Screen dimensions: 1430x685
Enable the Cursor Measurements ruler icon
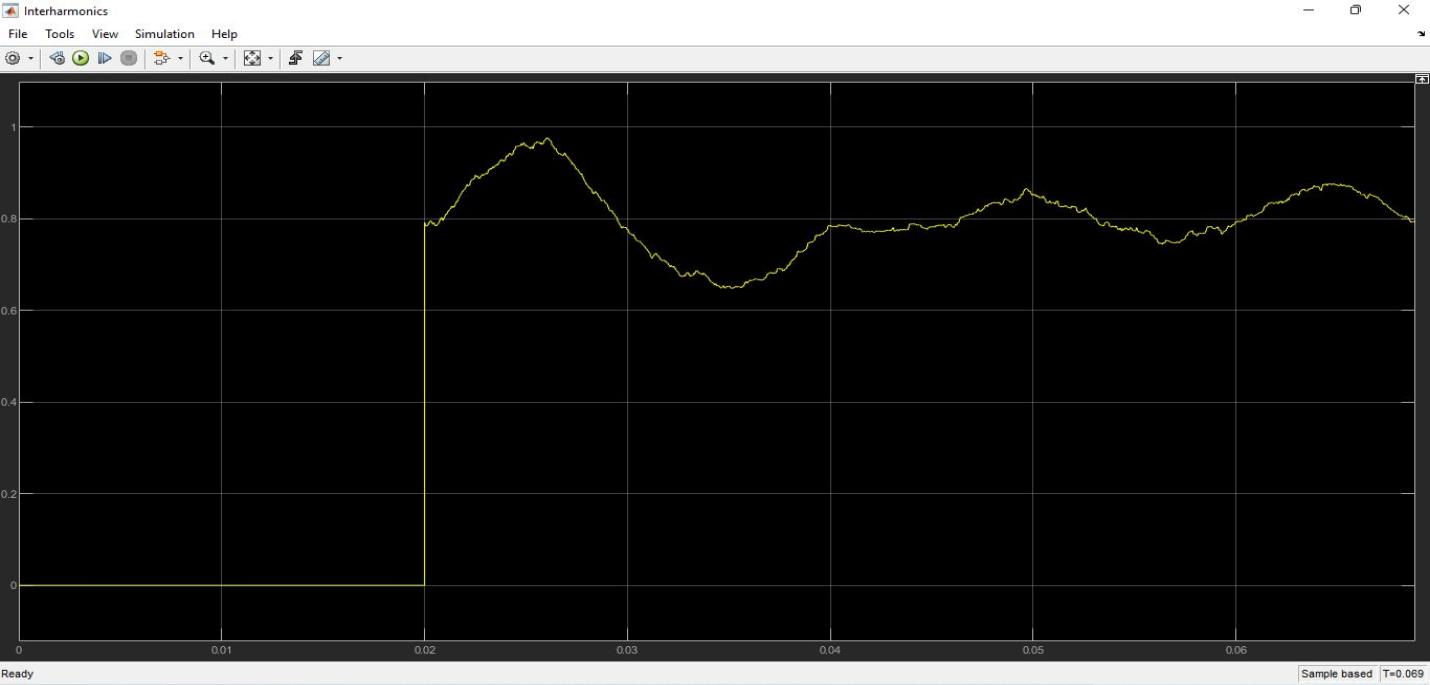pos(322,58)
